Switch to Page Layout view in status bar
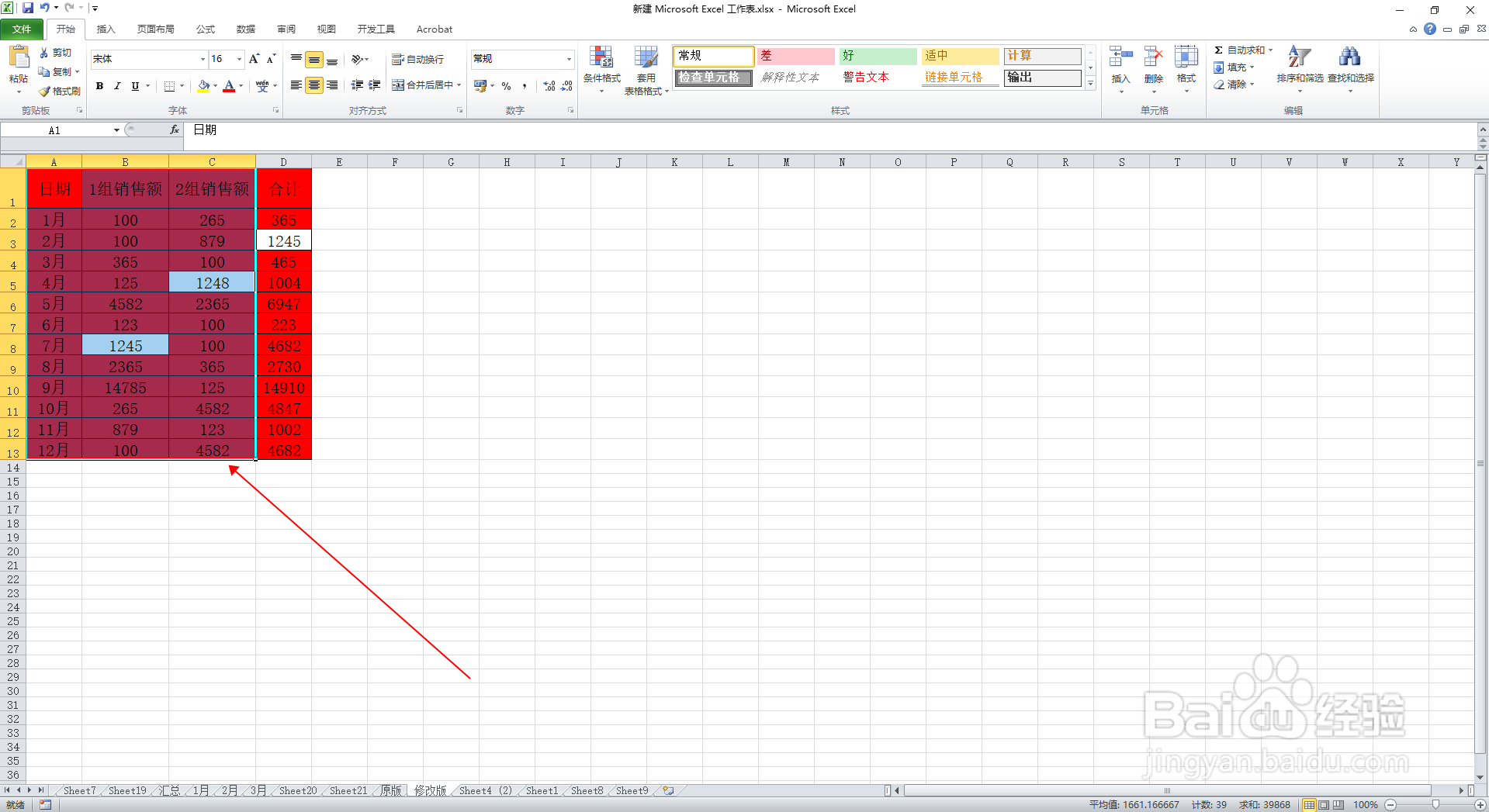 pos(1325,805)
